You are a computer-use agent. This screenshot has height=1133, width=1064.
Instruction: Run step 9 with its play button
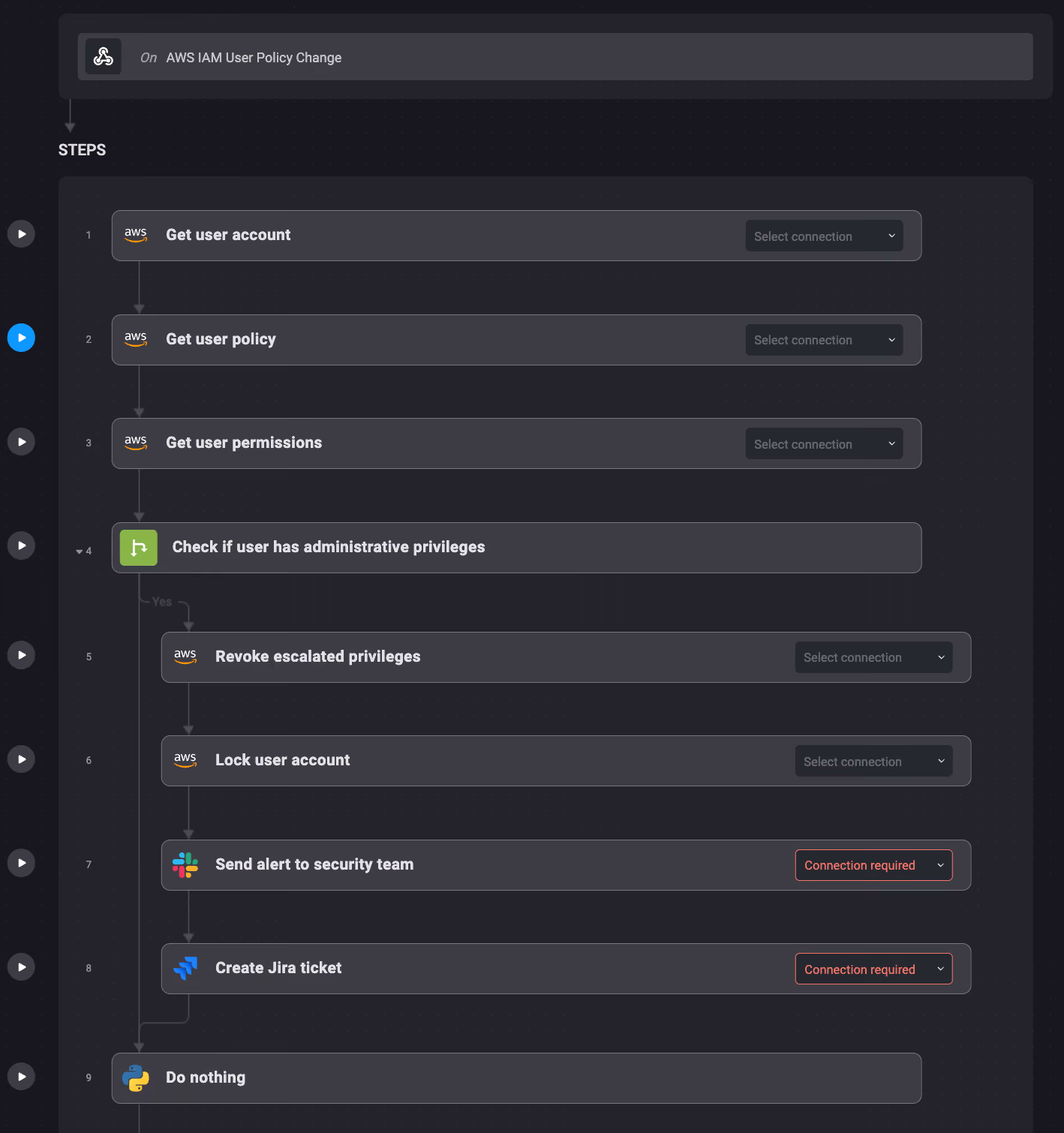click(21, 1077)
